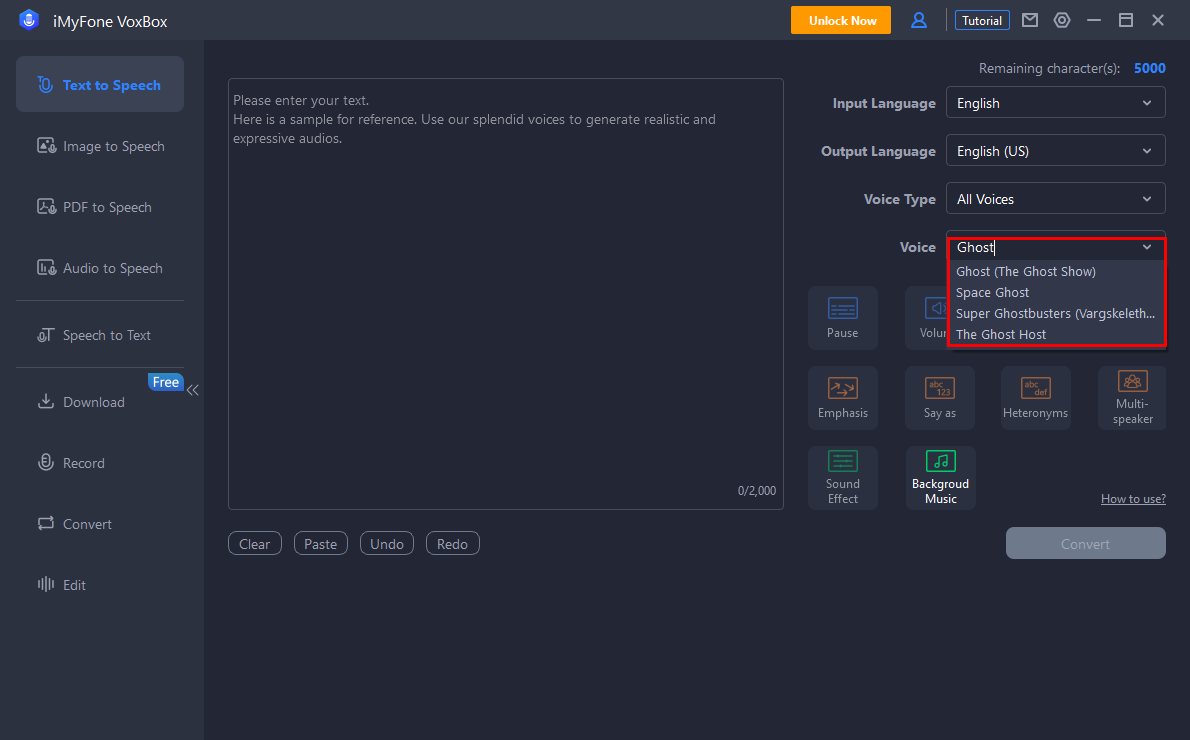Open the mail feedback icon
1190x740 pixels.
pos(1029,20)
